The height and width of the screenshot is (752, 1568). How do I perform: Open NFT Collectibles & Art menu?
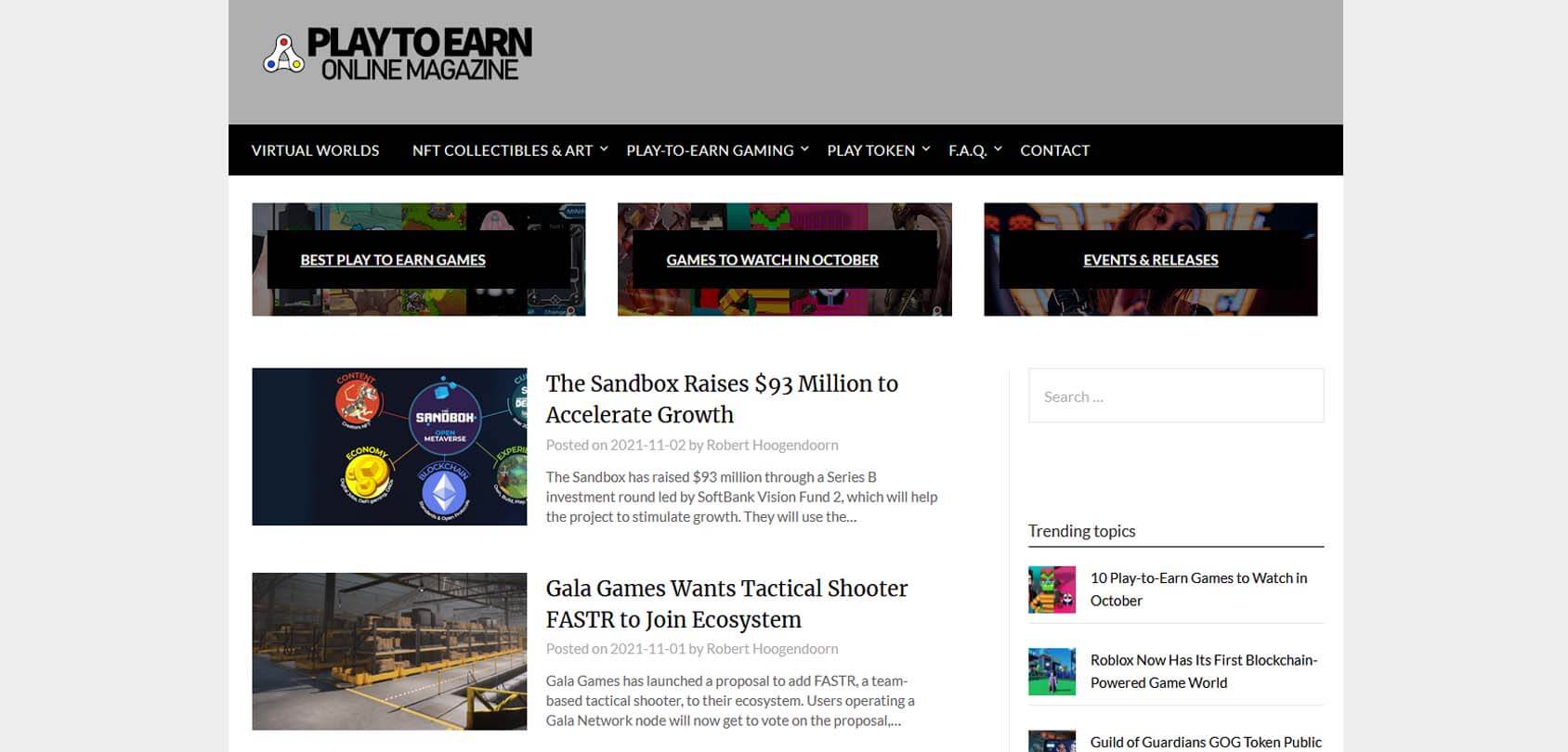point(503,150)
